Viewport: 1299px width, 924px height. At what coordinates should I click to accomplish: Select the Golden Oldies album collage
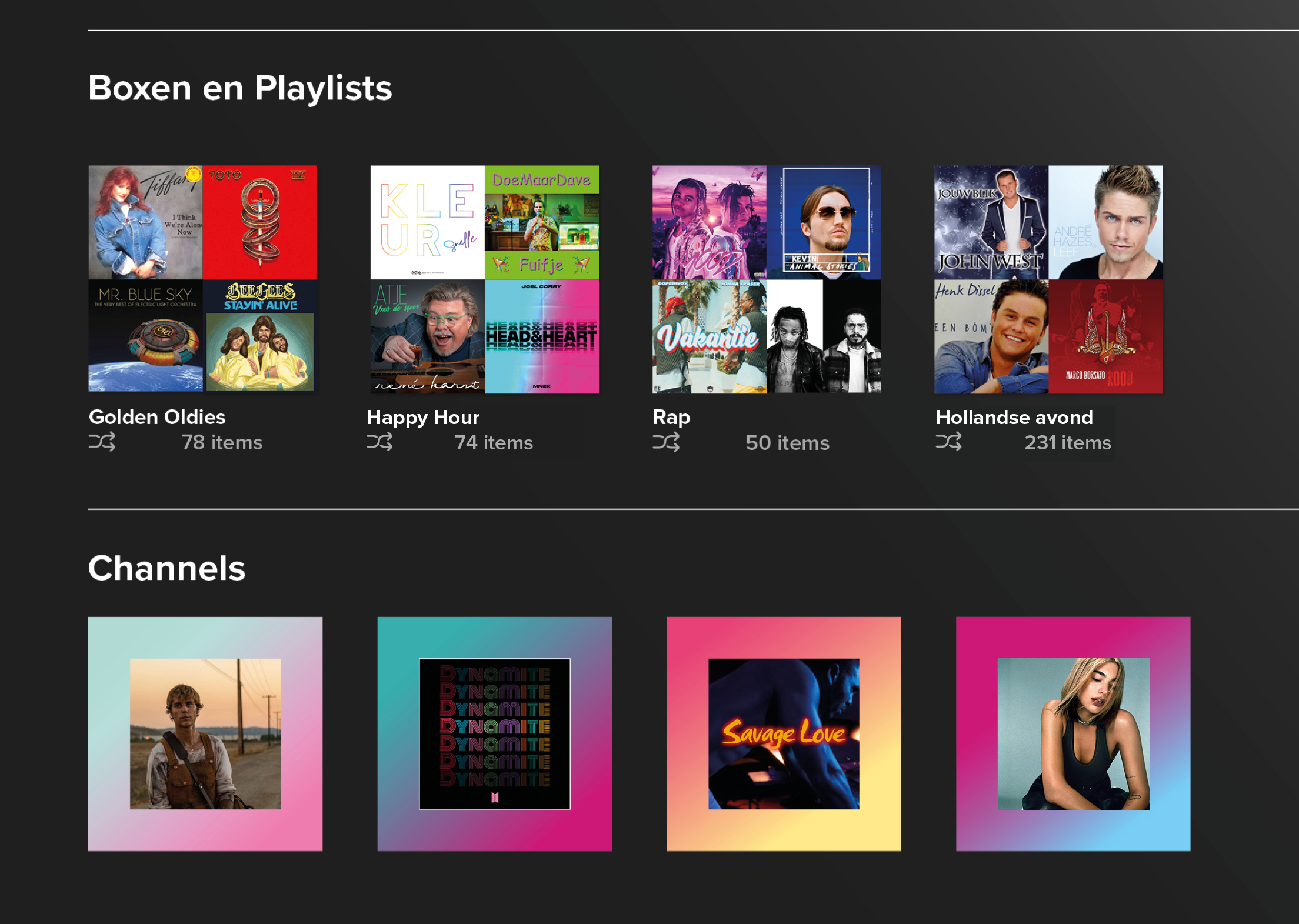click(202, 279)
